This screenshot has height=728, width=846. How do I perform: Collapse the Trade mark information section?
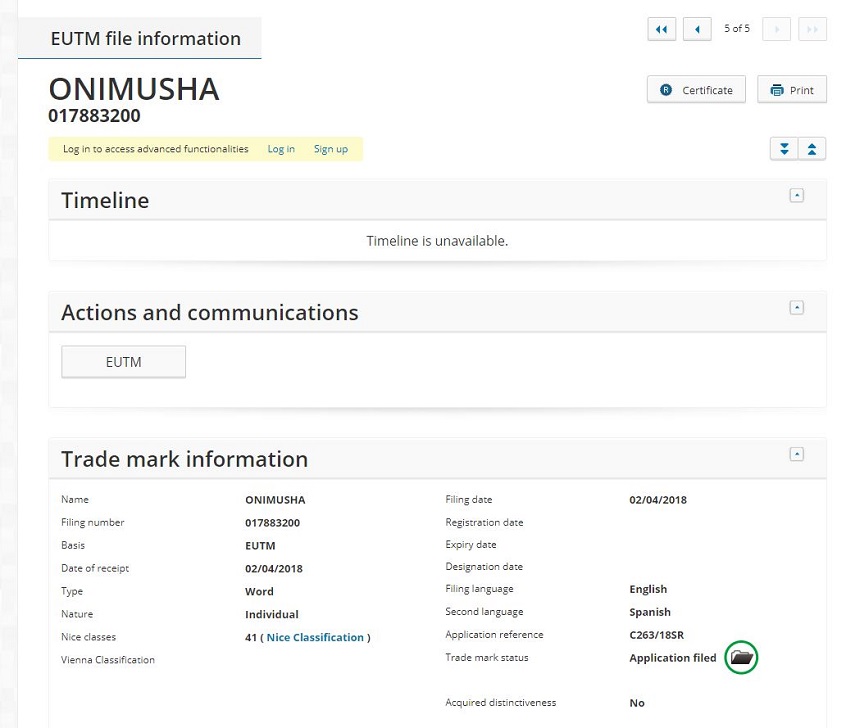point(797,454)
